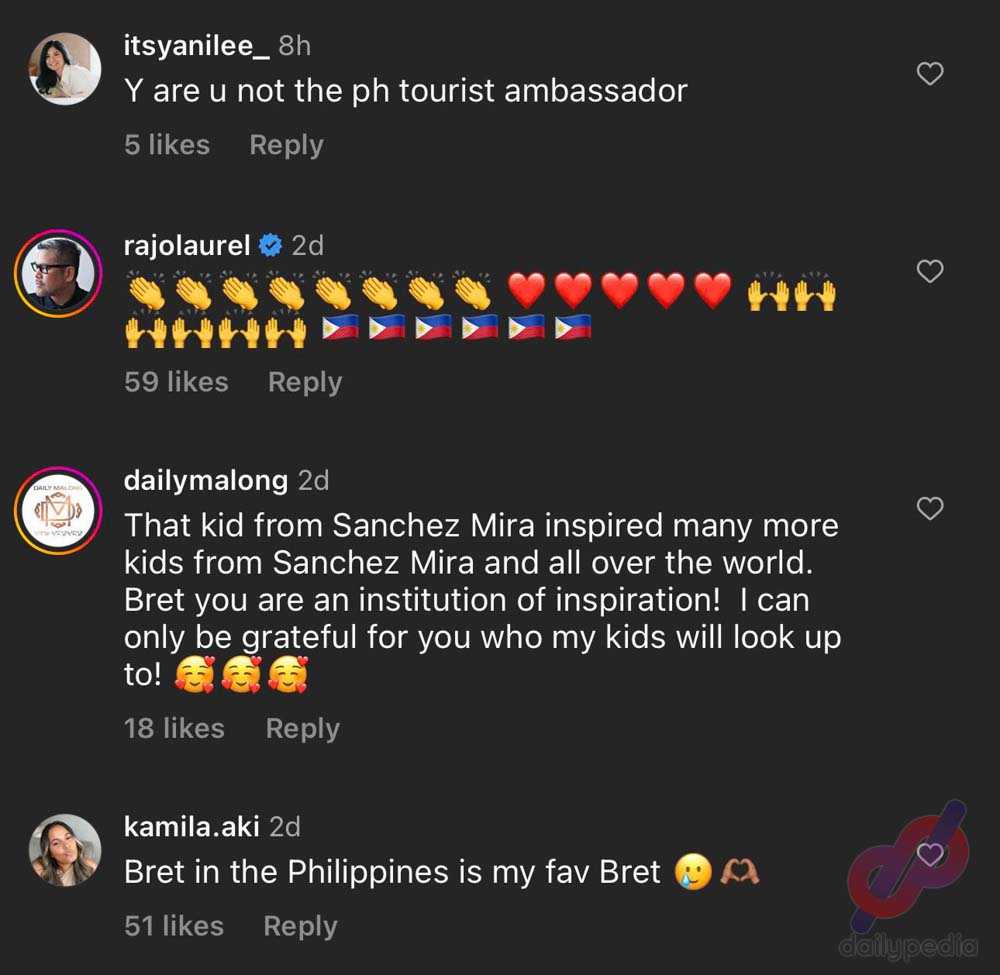1000x975 pixels.
Task: Go to itsyanilee_ username profile
Action: point(197,46)
